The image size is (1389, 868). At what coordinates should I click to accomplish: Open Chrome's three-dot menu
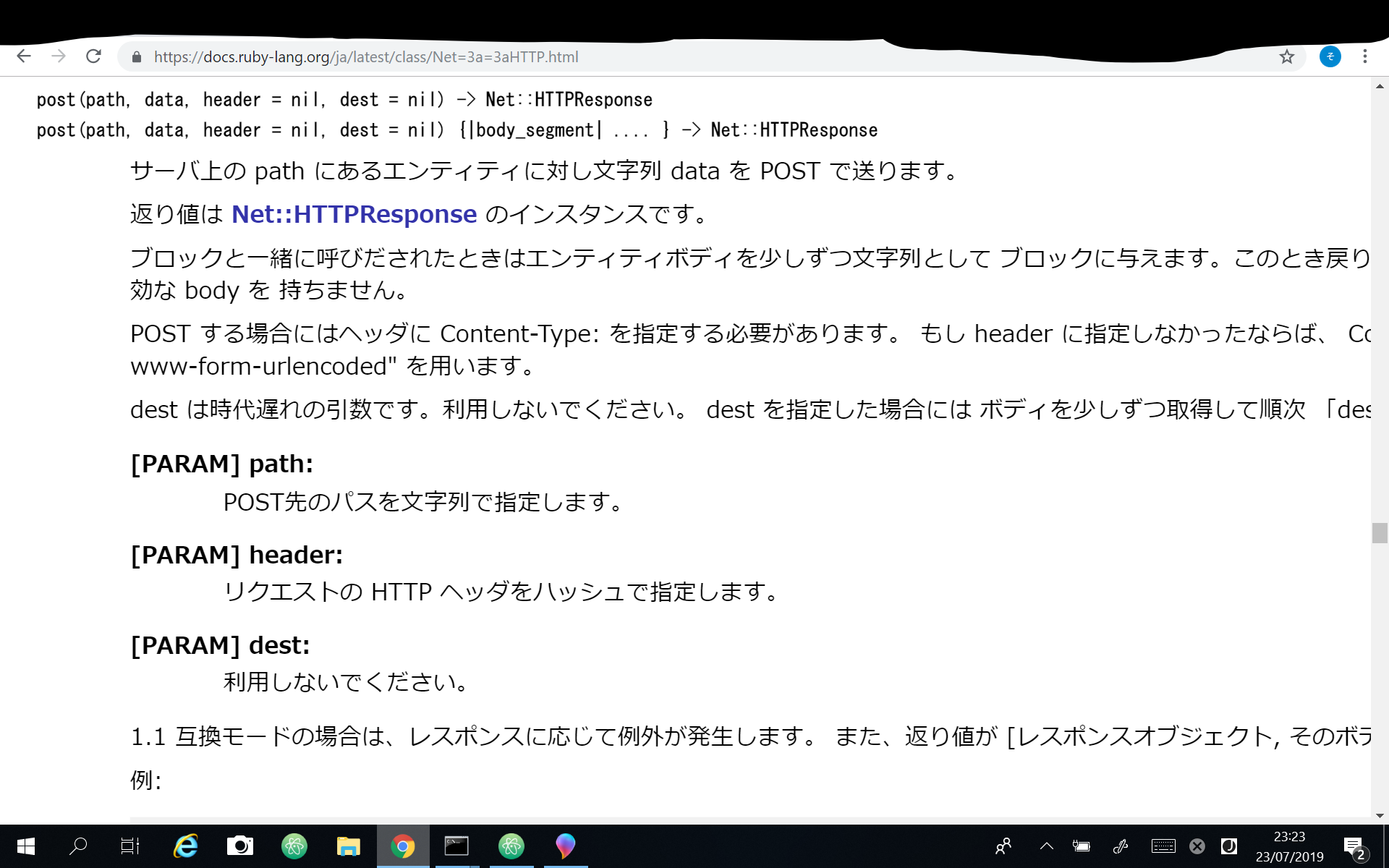(1366, 56)
